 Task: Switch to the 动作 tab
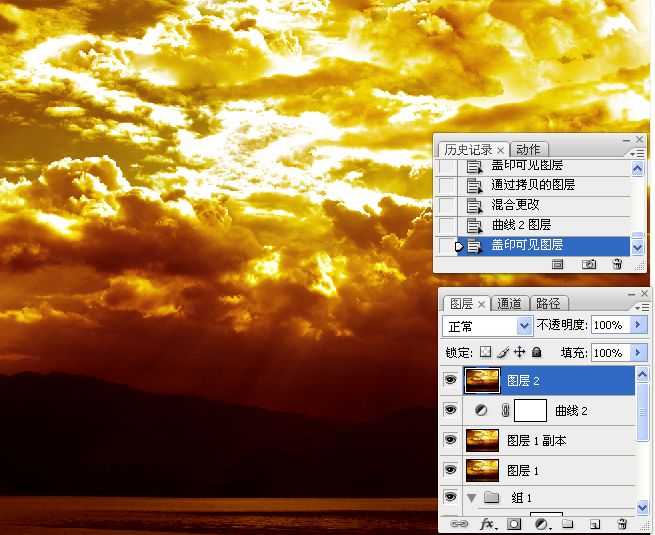(528, 150)
